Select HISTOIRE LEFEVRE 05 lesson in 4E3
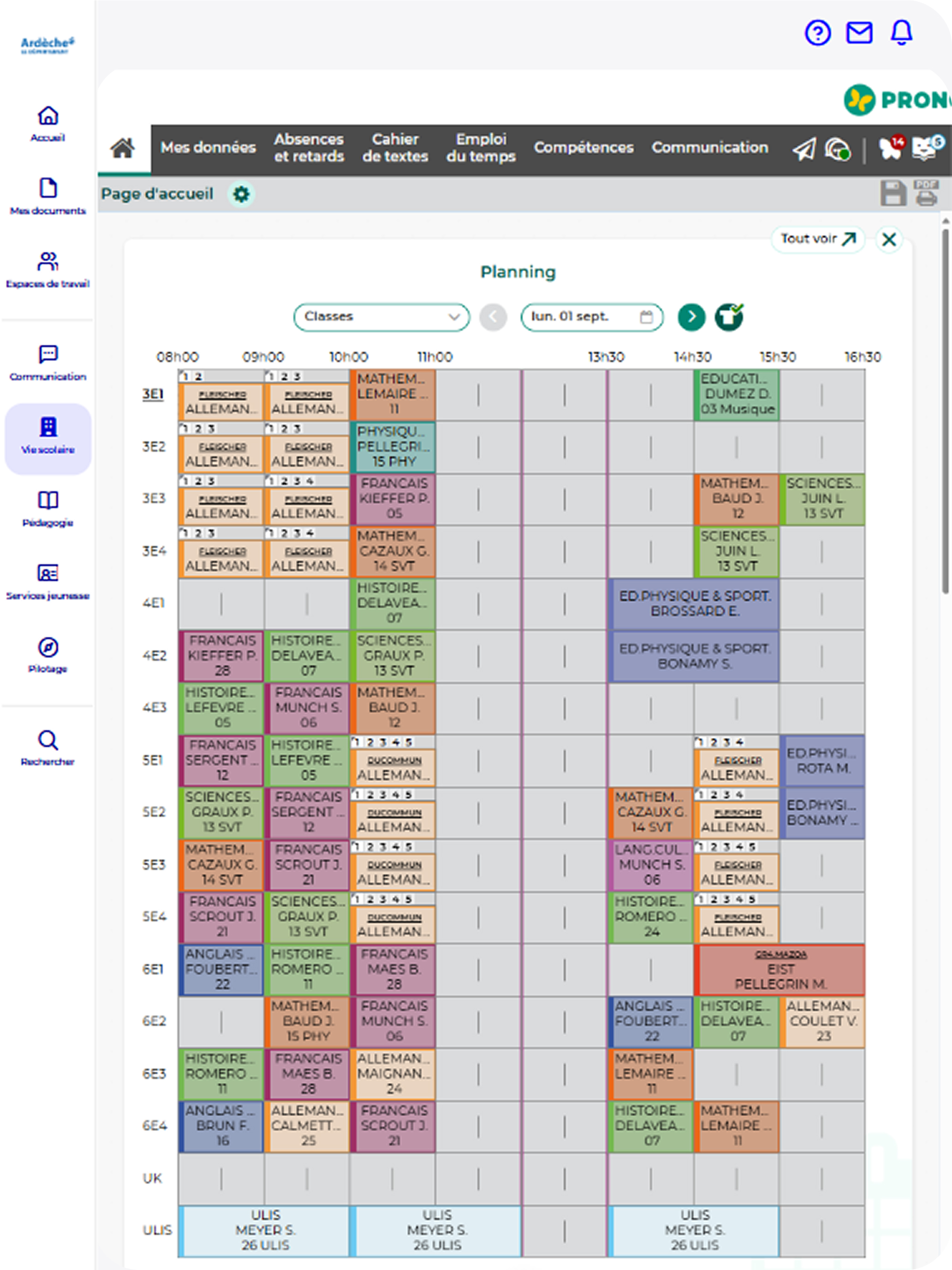The height and width of the screenshot is (1270, 952). click(221, 708)
